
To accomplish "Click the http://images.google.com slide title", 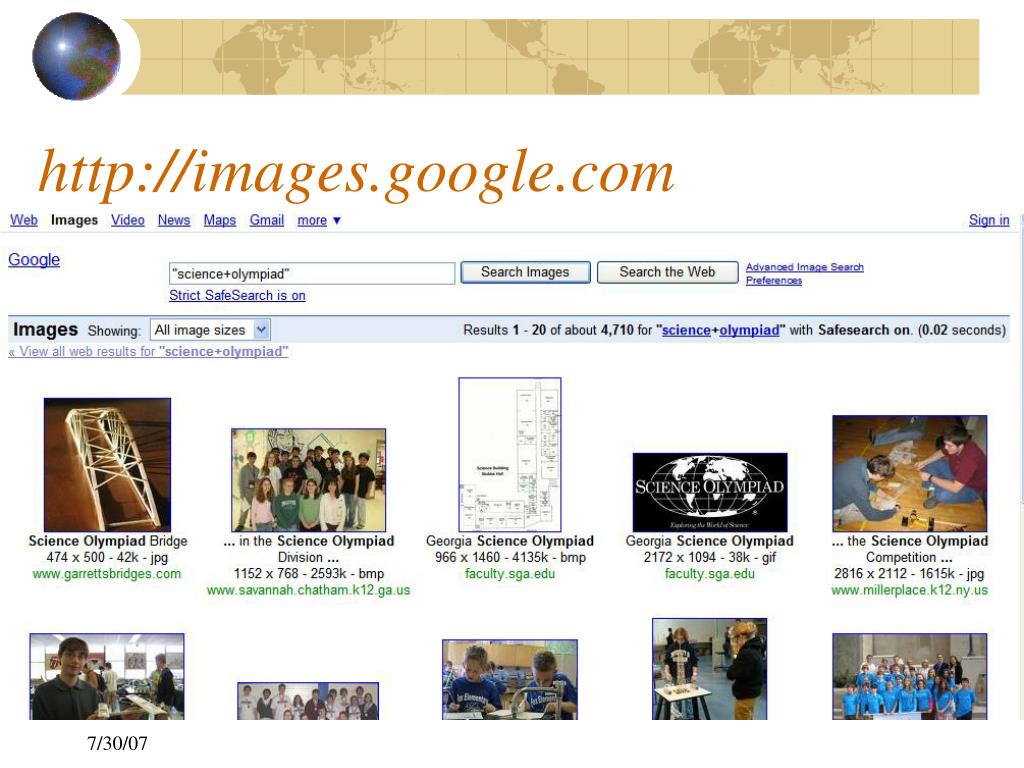I will pyautogui.click(x=356, y=173).
